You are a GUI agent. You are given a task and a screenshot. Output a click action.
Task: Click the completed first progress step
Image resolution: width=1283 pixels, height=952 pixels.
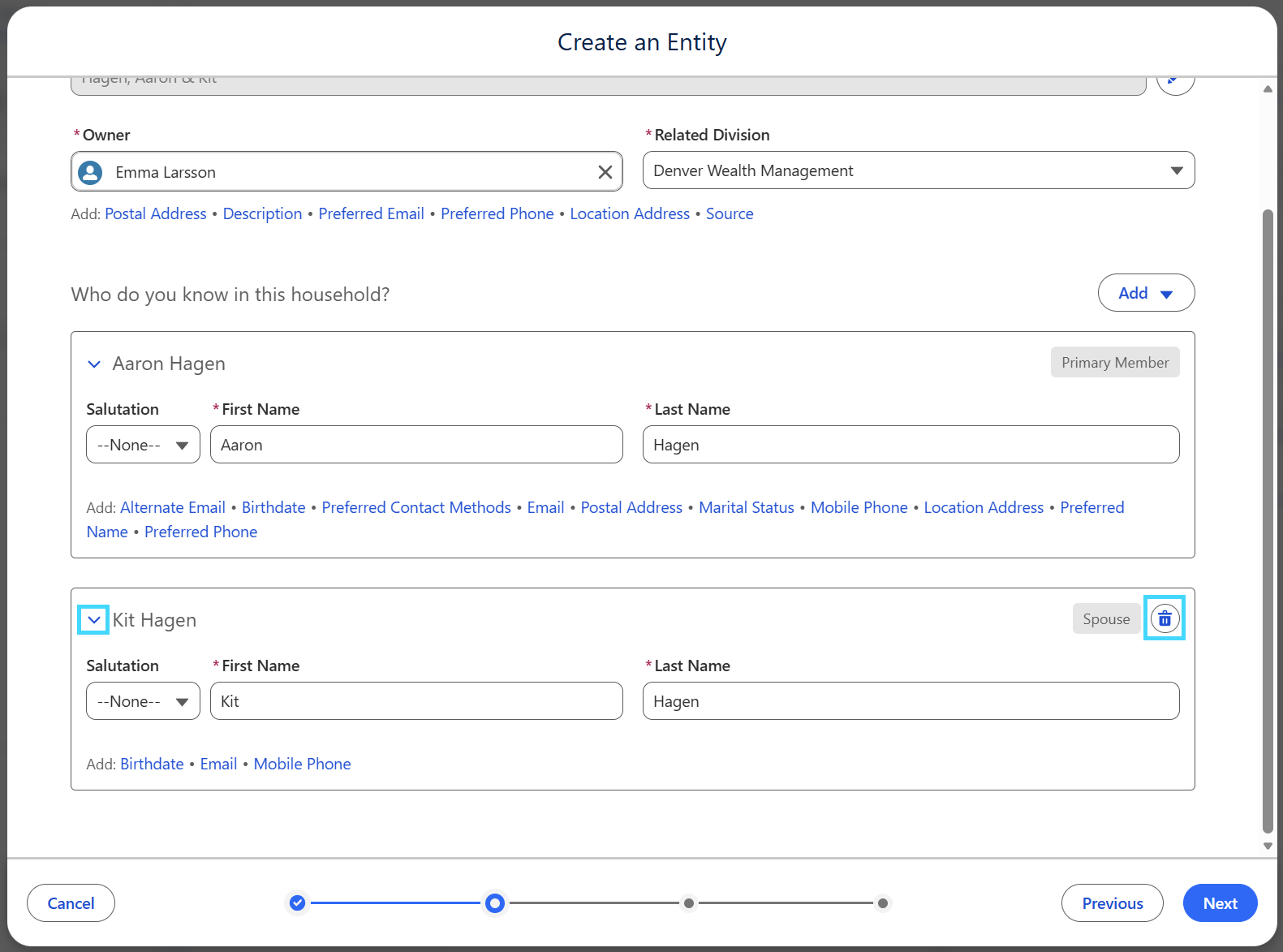(297, 902)
